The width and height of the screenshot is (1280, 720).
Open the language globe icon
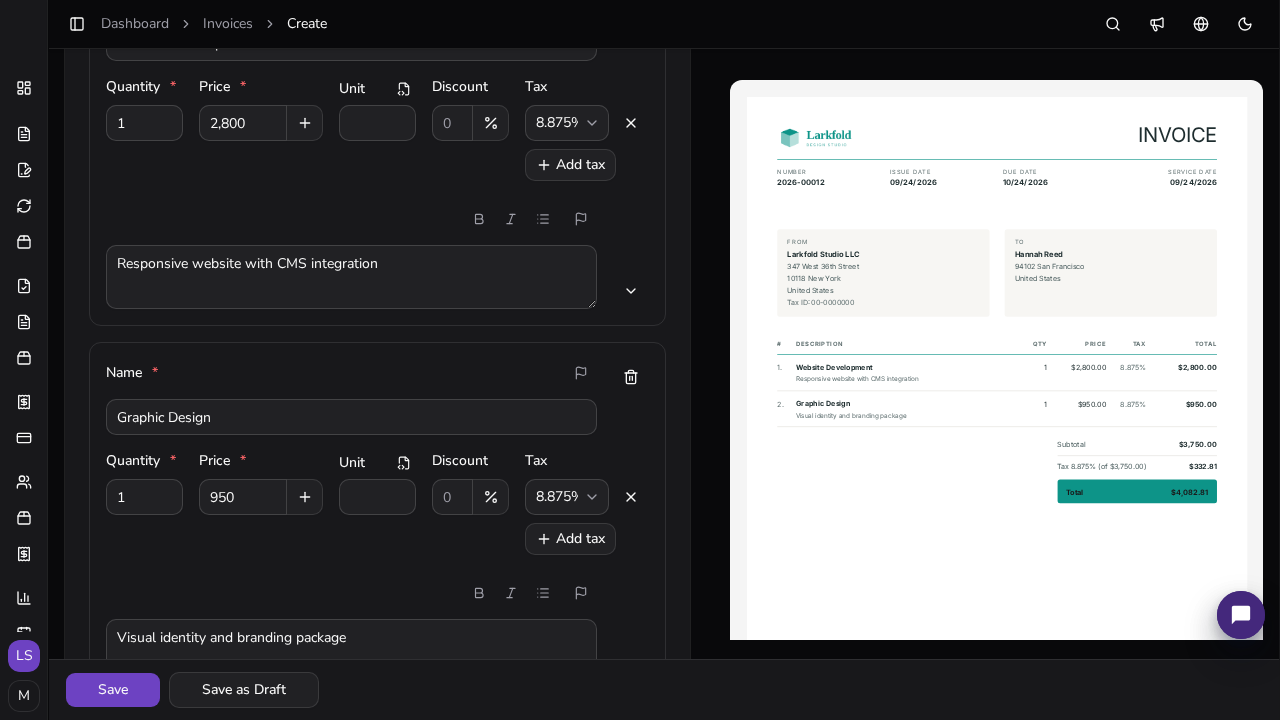click(1201, 24)
